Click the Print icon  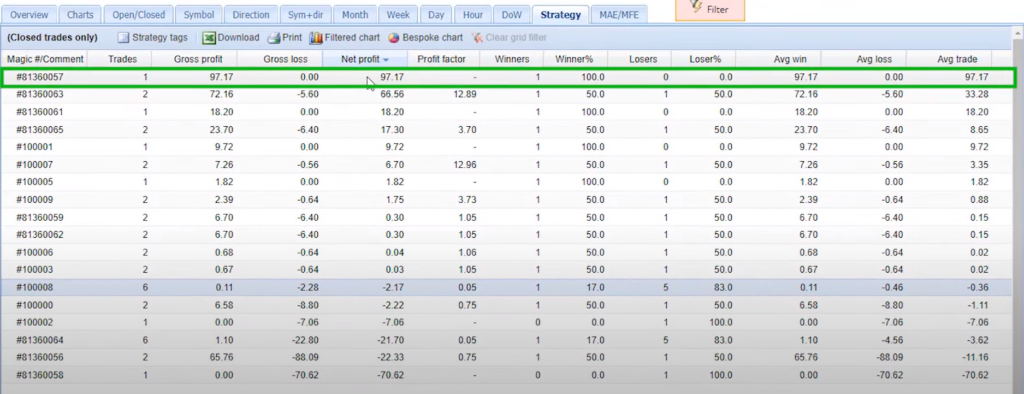pos(274,38)
